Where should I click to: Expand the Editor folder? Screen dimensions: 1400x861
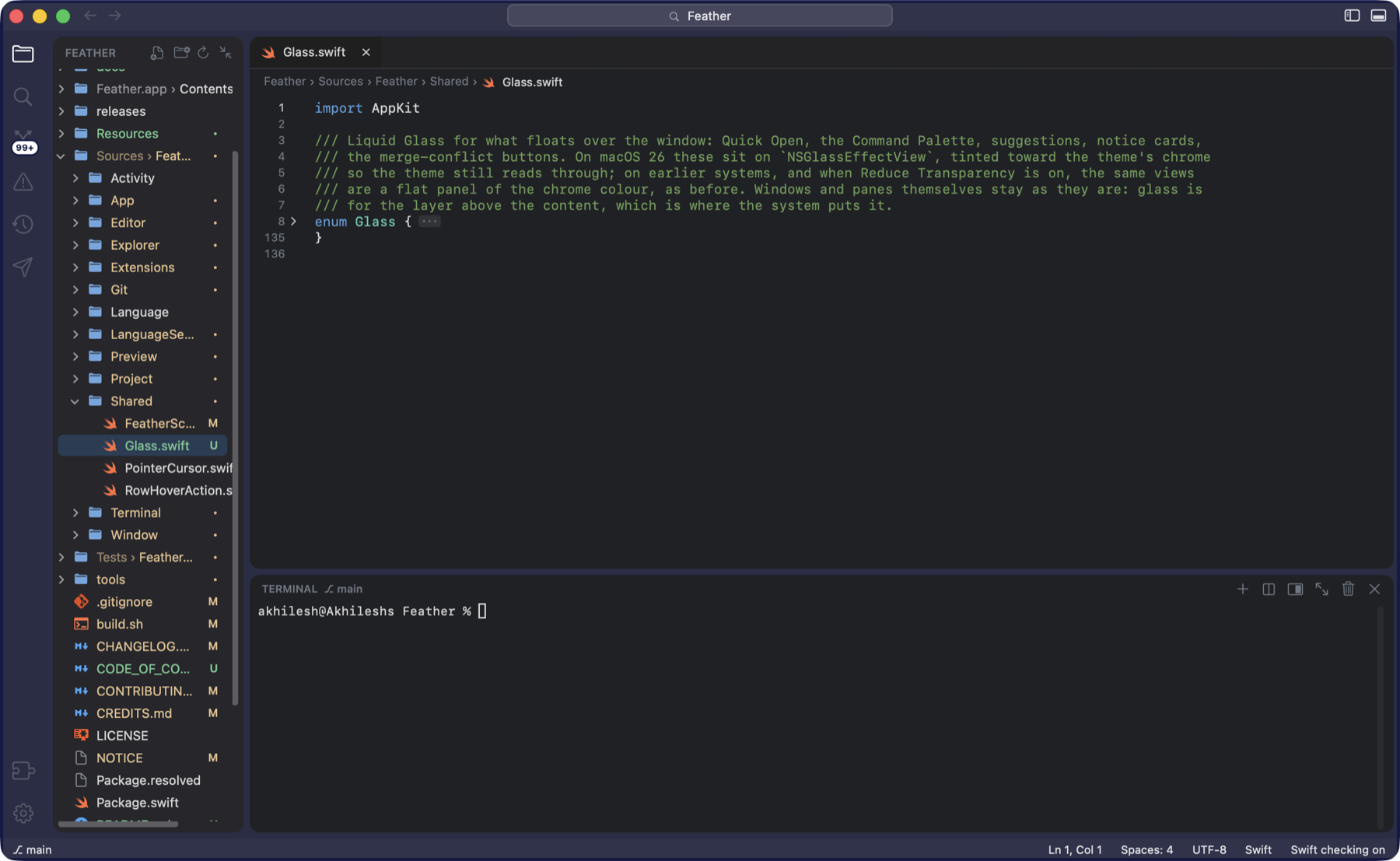pos(75,223)
